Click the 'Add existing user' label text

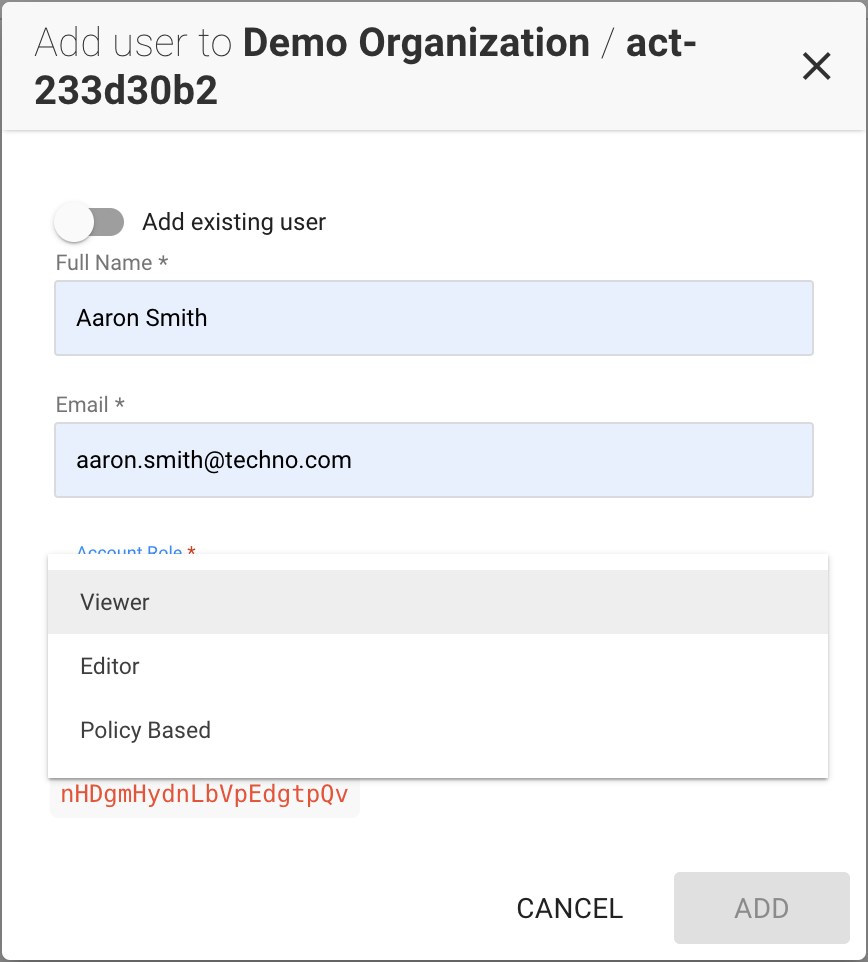pos(234,221)
